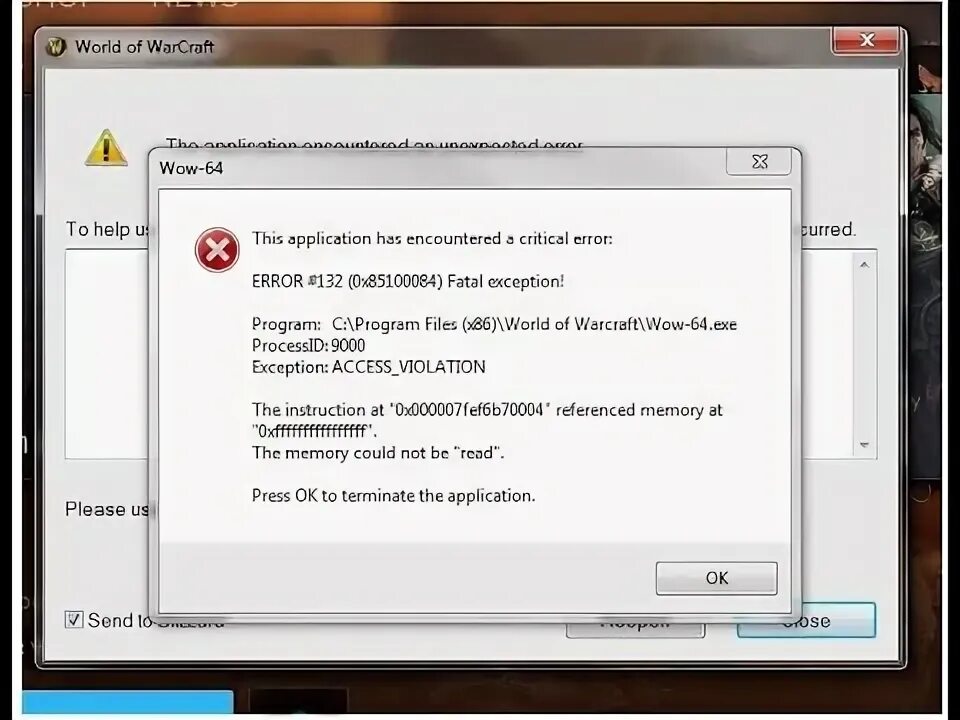The image size is (960, 720).
Task: Click the ERROR #132 Fatal exception text
Action: coord(408,281)
